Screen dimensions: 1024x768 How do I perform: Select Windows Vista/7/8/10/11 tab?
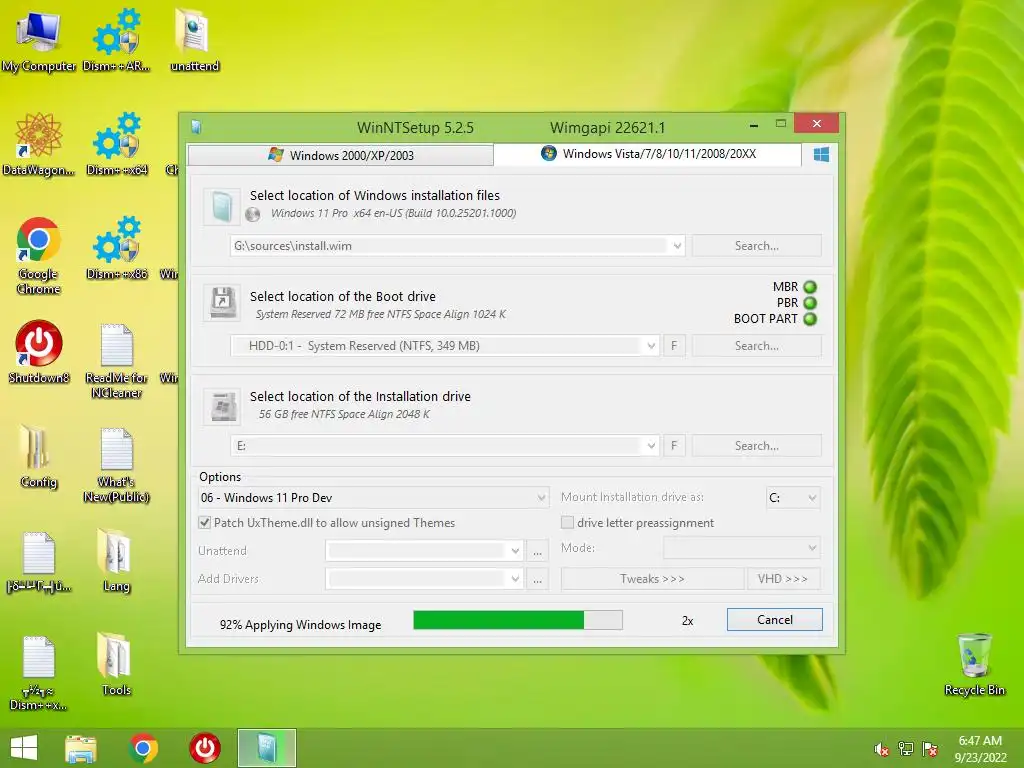(648, 154)
